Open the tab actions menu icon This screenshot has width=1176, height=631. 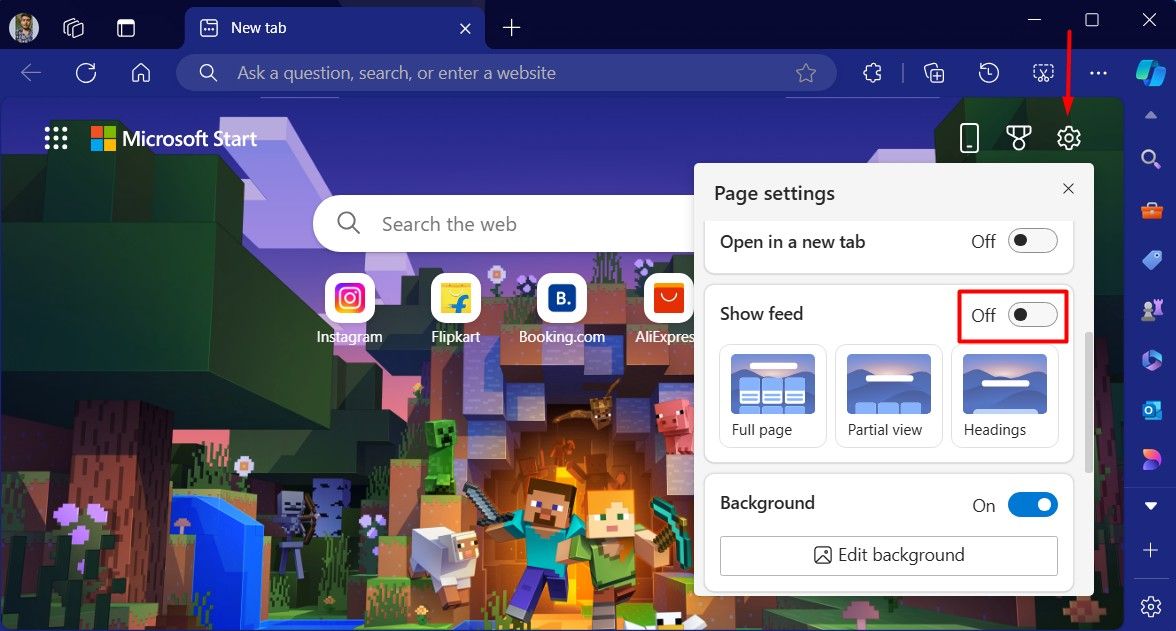point(126,28)
